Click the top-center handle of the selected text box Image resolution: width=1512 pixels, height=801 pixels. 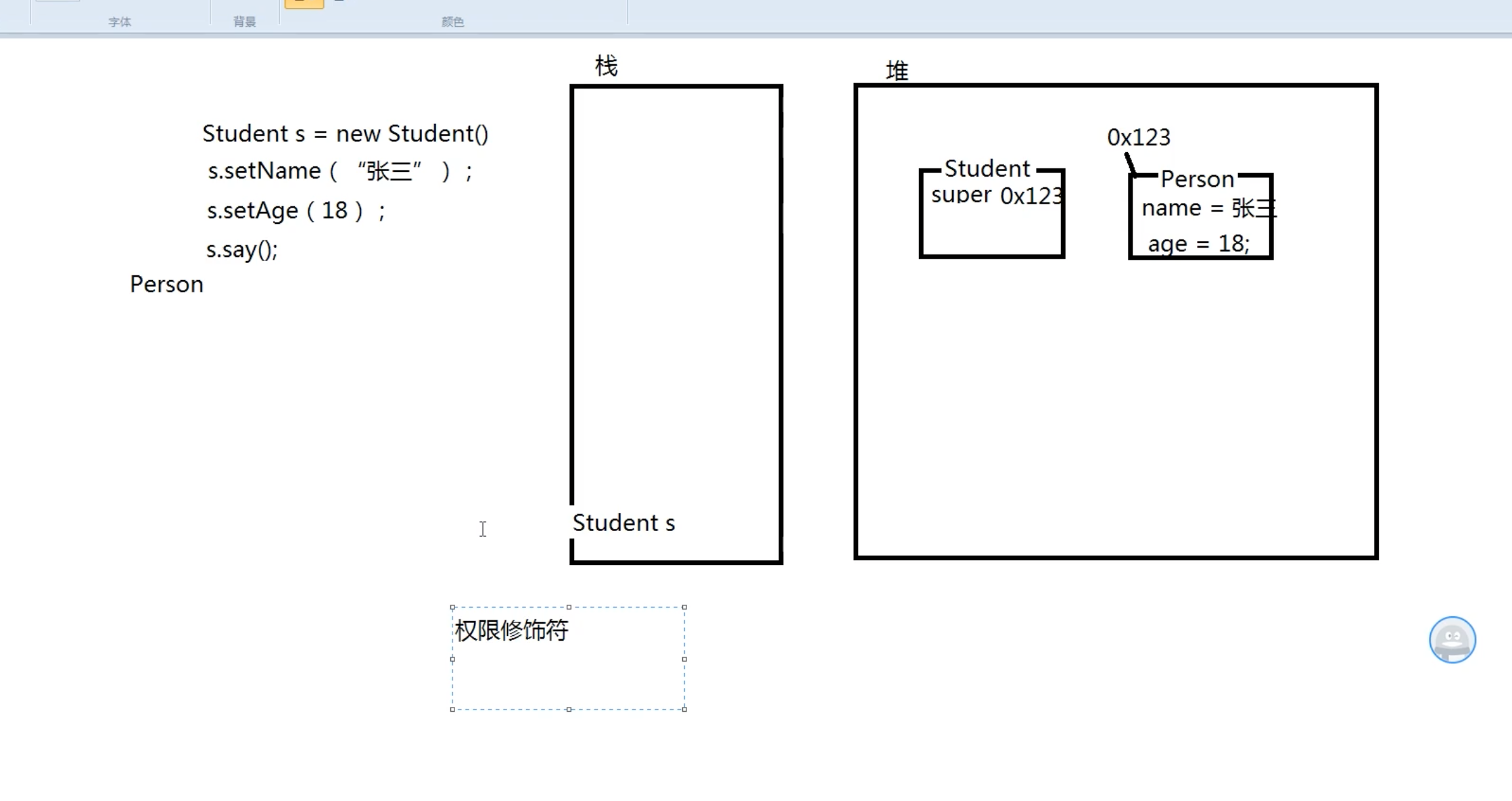tap(569, 607)
